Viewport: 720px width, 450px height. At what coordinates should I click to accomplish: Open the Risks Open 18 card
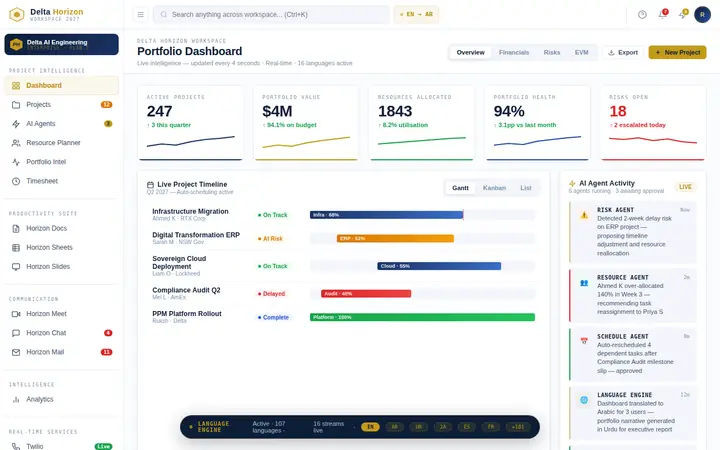pyautogui.click(x=652, y=123)
